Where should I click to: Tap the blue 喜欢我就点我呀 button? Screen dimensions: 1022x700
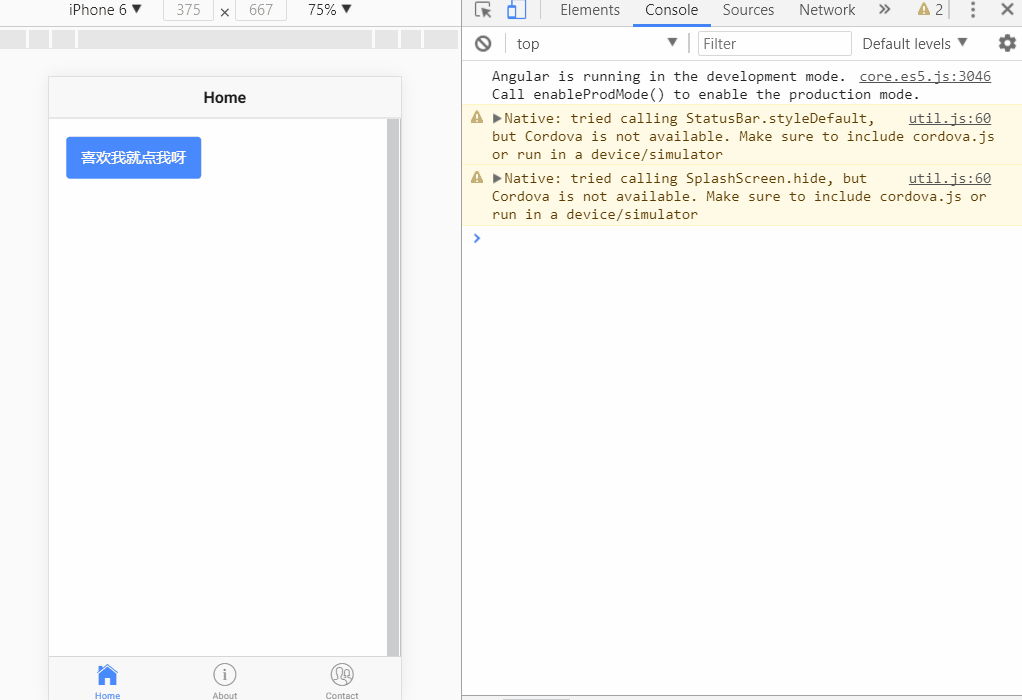pos(134,158)
